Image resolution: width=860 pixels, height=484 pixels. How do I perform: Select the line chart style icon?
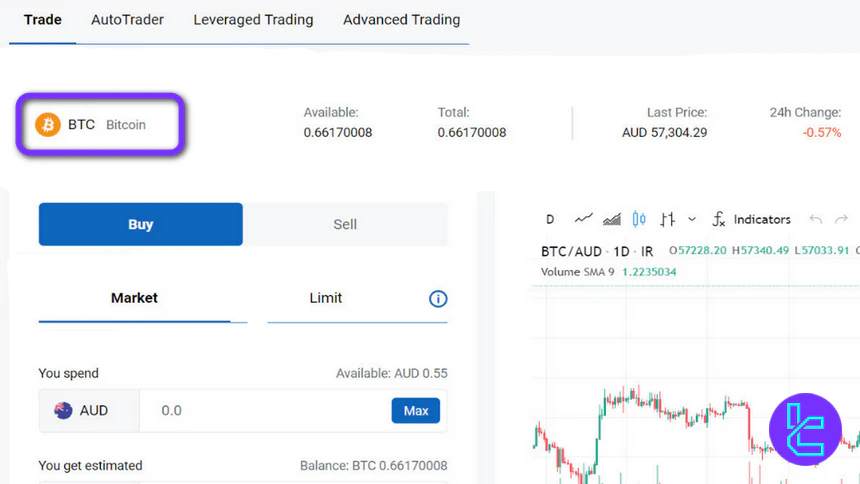pos(584,220)
